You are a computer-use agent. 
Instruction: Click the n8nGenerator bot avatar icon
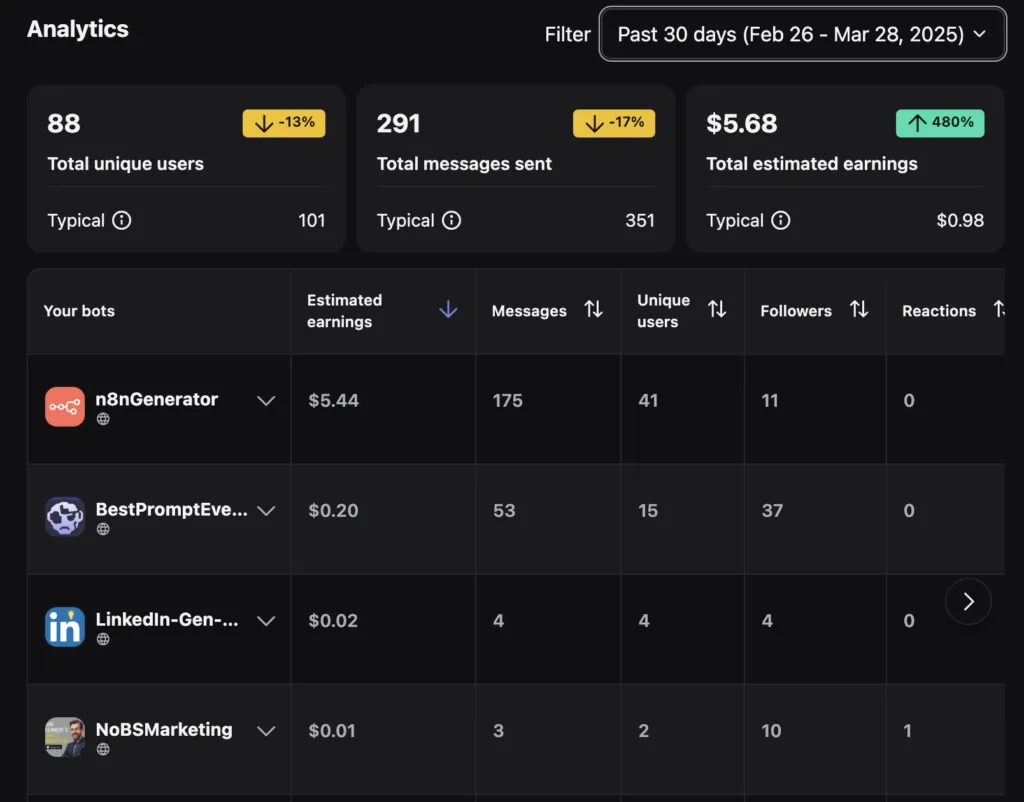point(65,407)
